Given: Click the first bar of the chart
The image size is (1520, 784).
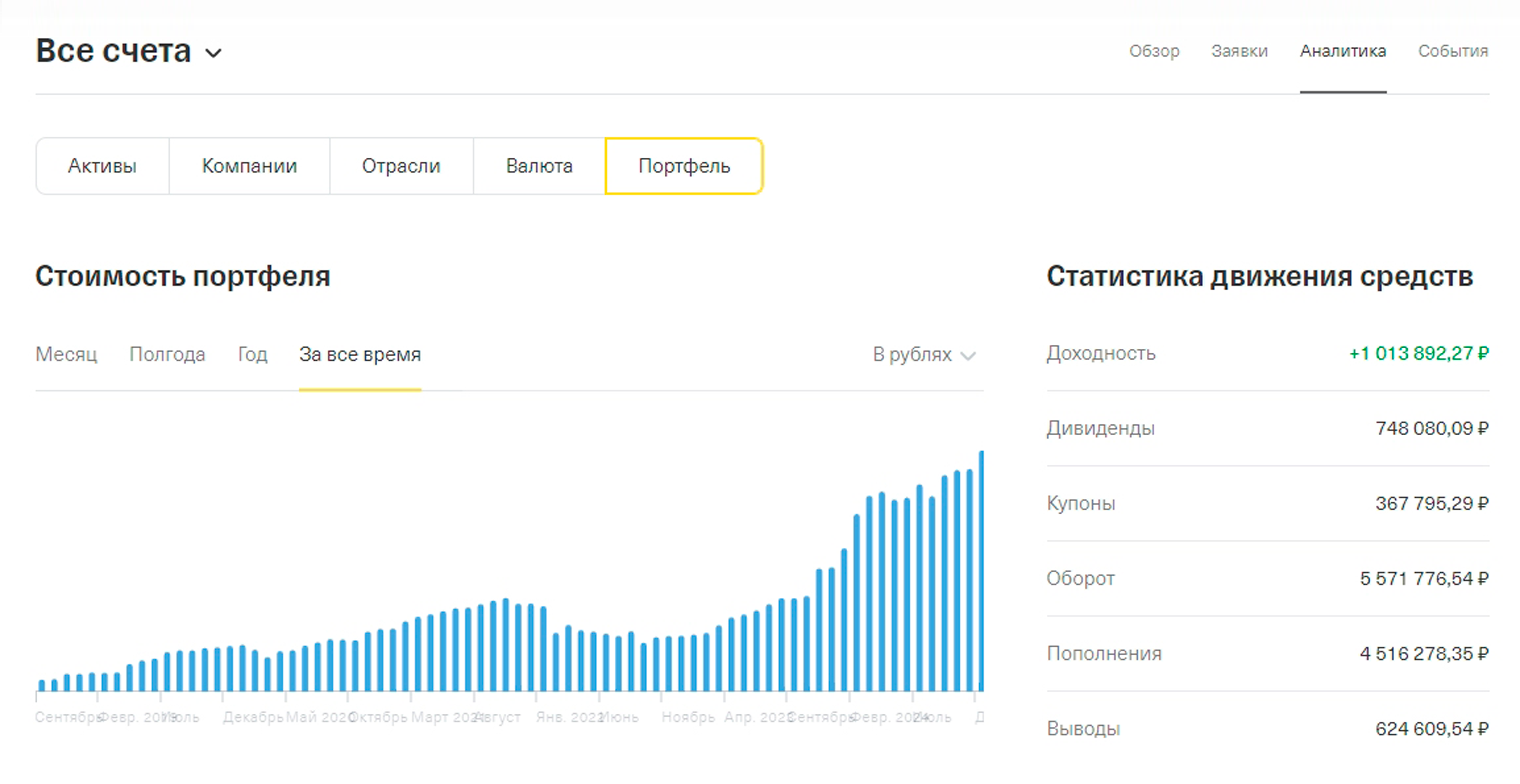Looking at the screenshot, I should click(x=42, y=686).
